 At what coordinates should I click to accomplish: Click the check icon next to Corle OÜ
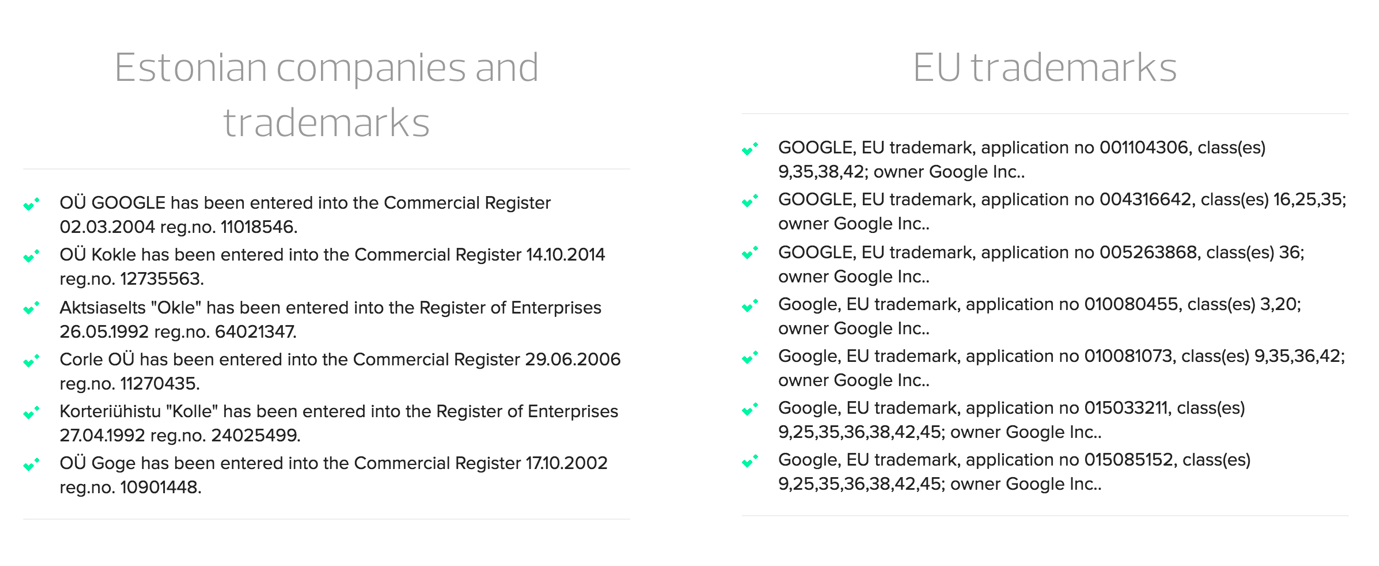pyautogui.click(x=32, y=360)
